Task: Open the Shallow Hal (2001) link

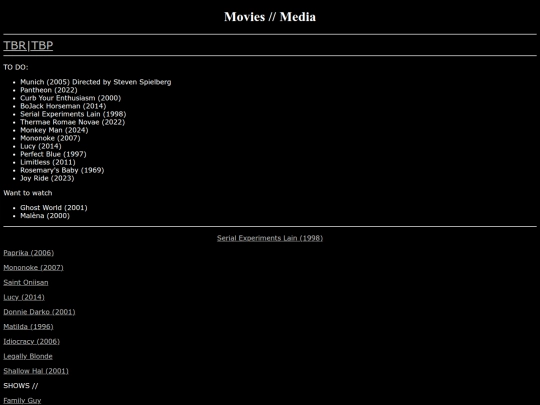Action: point(36,371)
